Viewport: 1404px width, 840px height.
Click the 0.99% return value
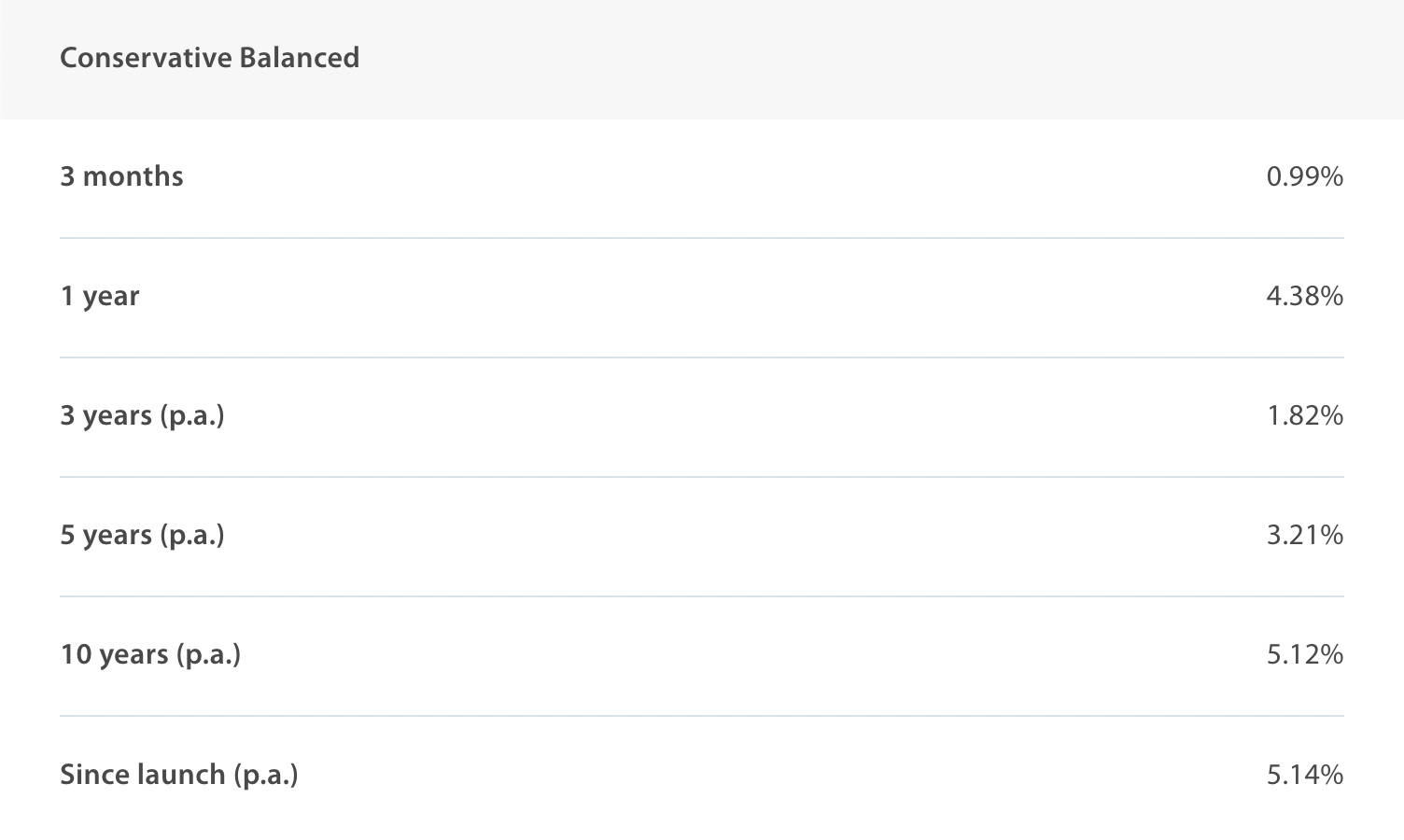pyautogui.click(x=1304, y=176)
